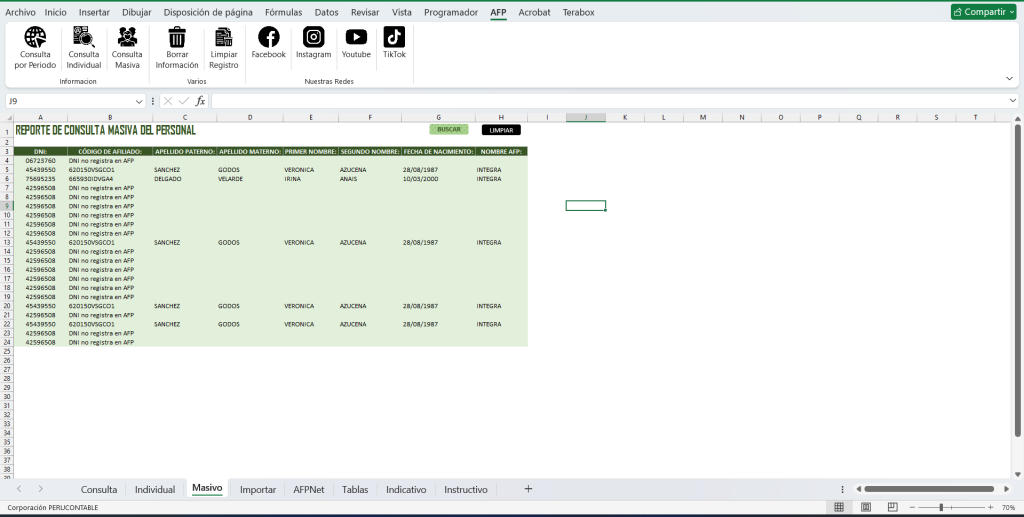Open the Instagram icon in ribbon

[313, 38]
